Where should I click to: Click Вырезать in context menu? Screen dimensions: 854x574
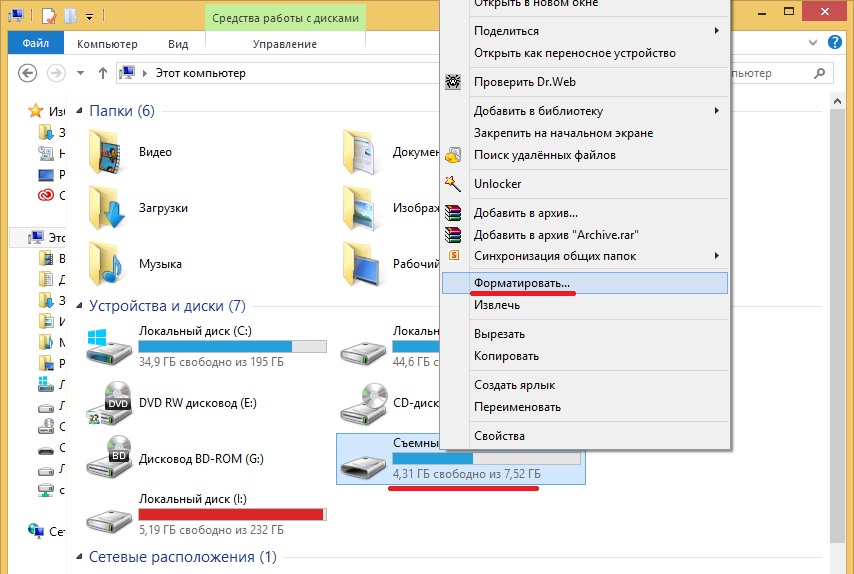tap(584, 334)
